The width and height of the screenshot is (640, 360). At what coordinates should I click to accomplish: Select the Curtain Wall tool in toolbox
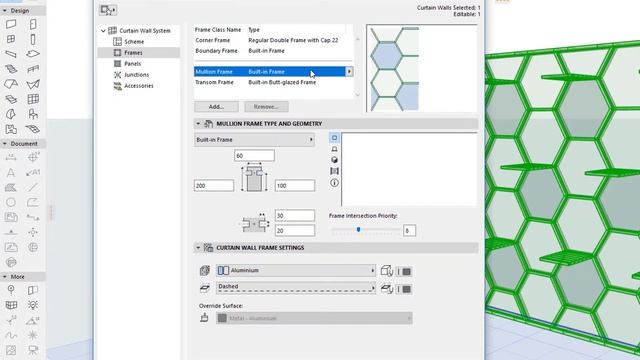coord(33,99)
